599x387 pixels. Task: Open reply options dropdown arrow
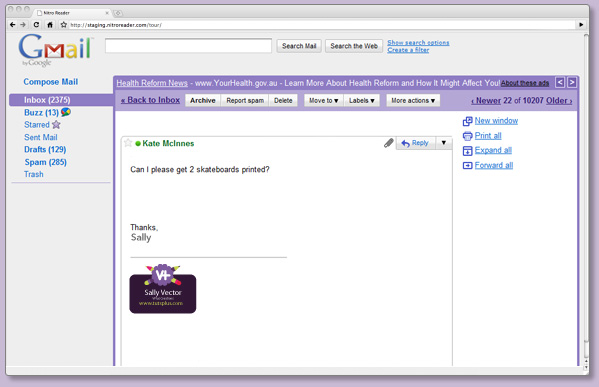tap(444, 143)
